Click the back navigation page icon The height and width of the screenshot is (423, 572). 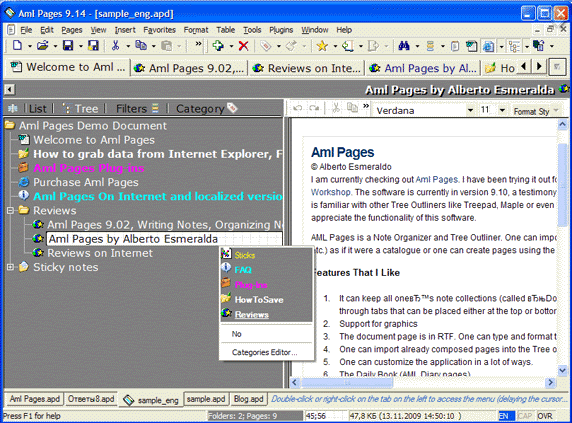348,46
